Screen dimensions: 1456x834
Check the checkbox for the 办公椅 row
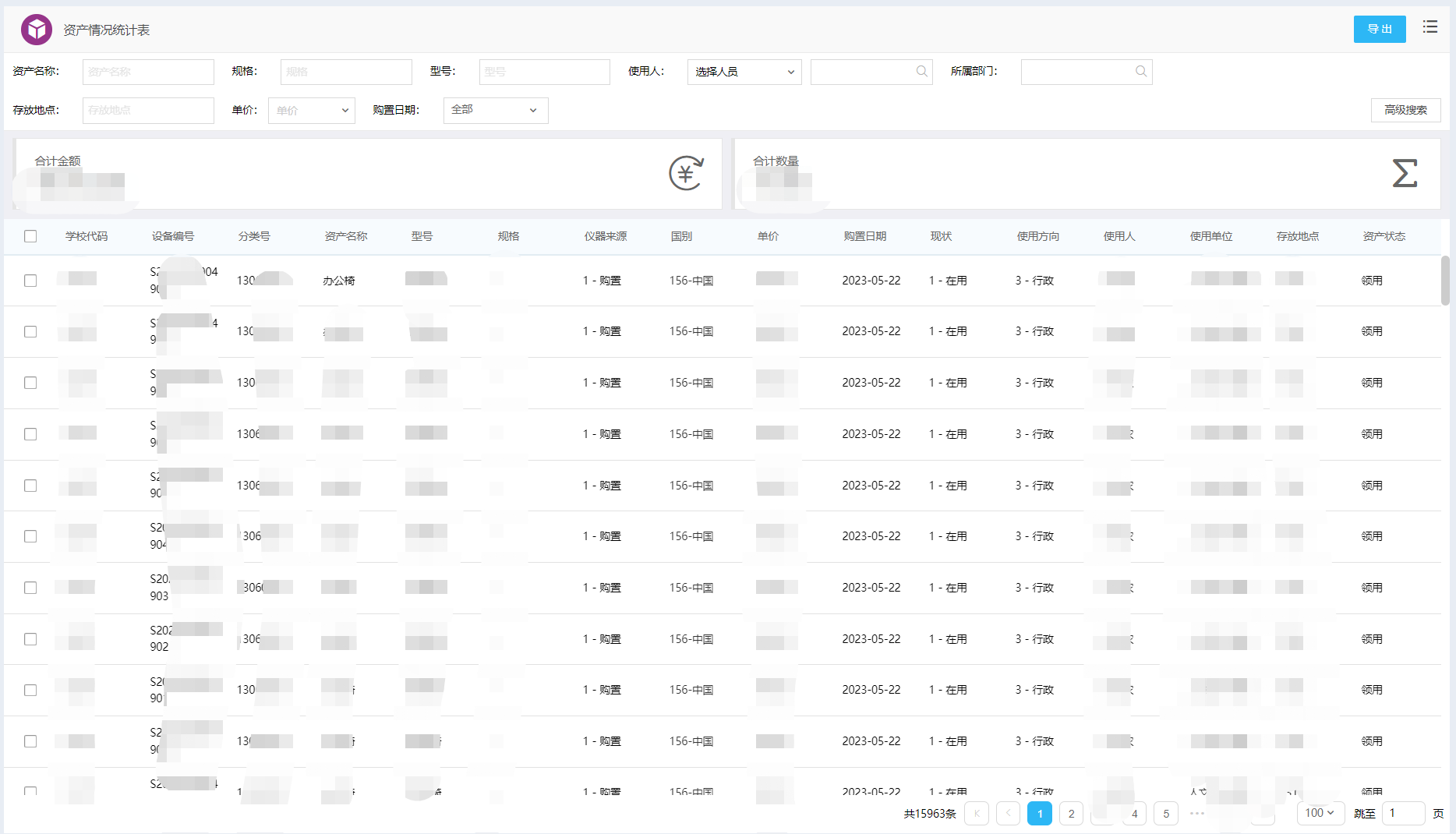[30, 281]
